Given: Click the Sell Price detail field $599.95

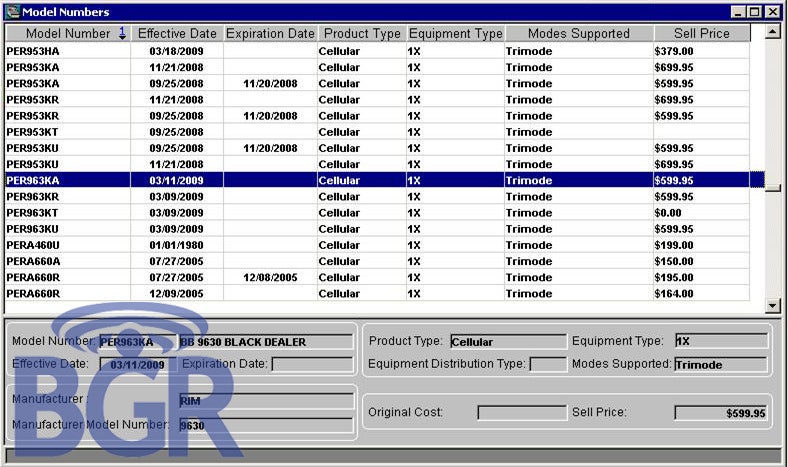Looking at the screenshot, I should pos(721,413).
